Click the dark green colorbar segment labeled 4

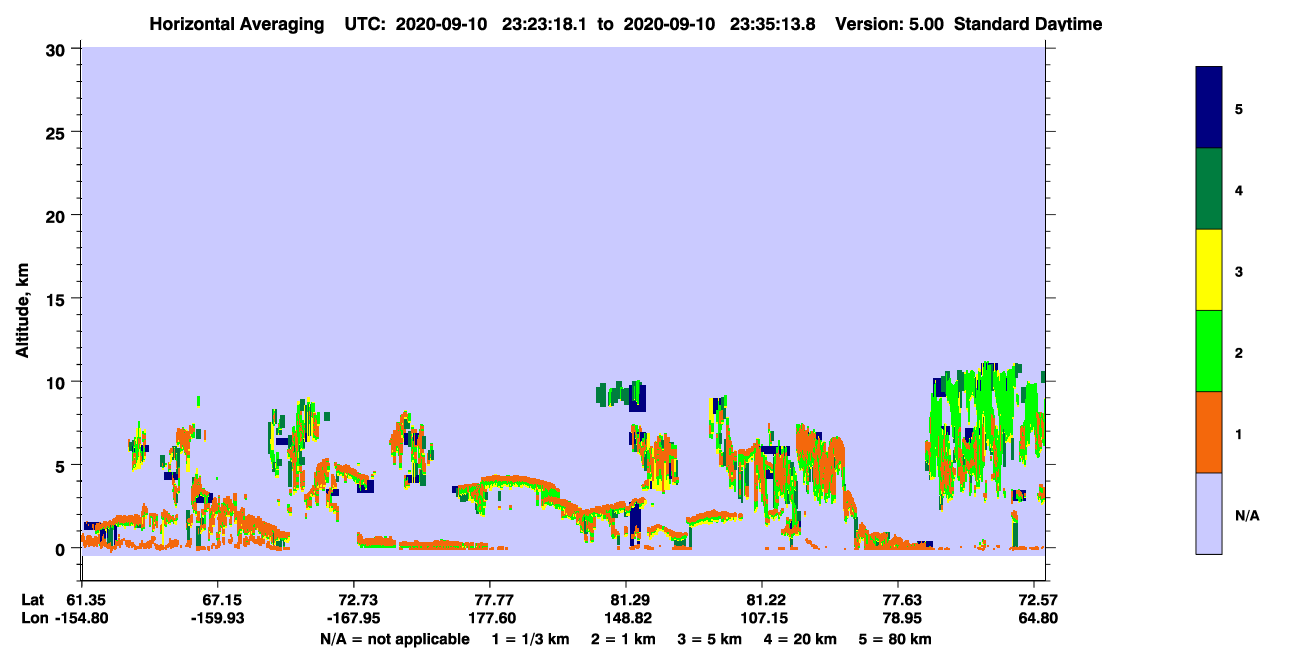[1209, 189]
